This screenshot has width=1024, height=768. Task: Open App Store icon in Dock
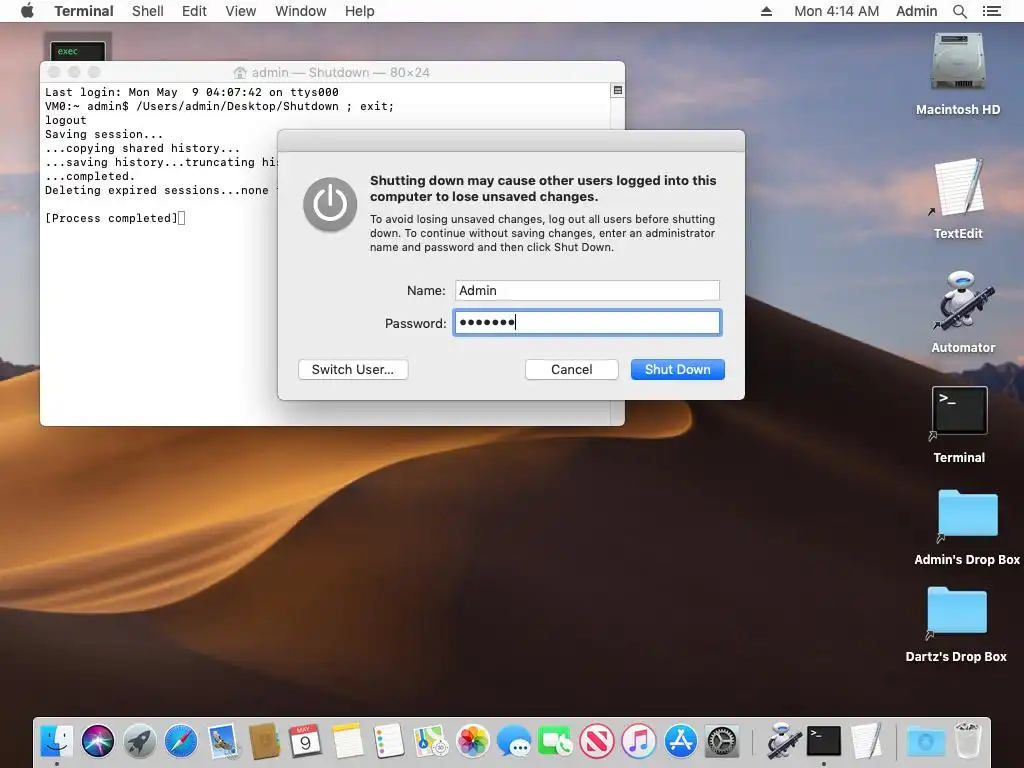(x=680, y=741)
